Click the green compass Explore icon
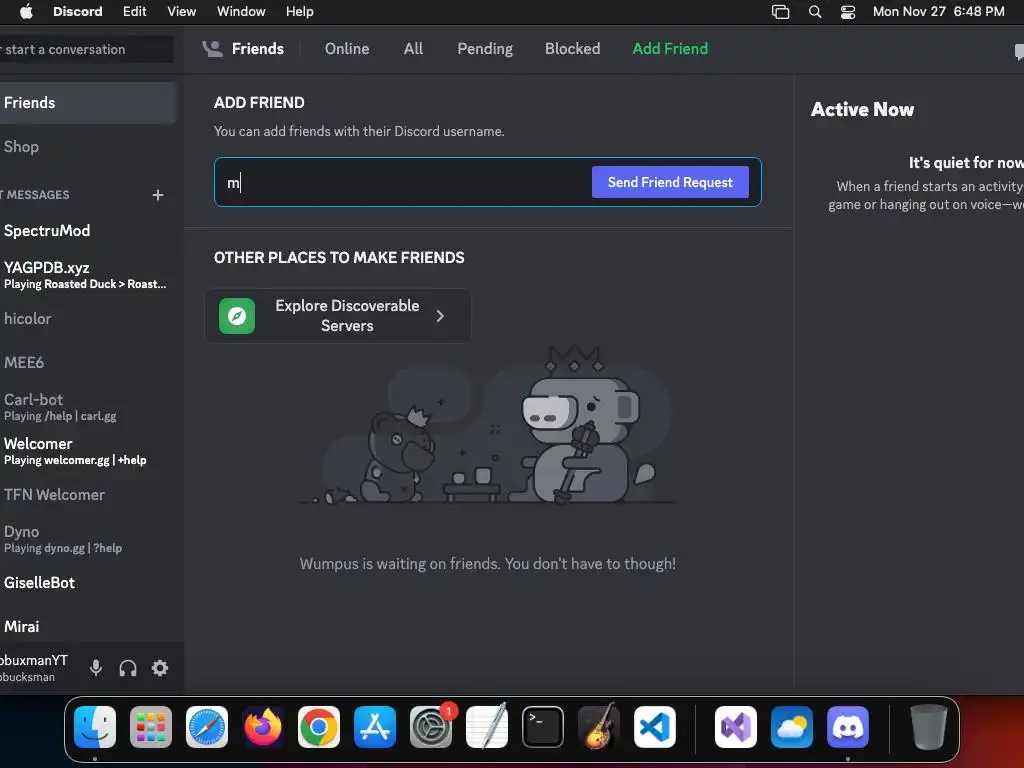The height and width of the screenshot is (768, 1024). pos(236,316)
